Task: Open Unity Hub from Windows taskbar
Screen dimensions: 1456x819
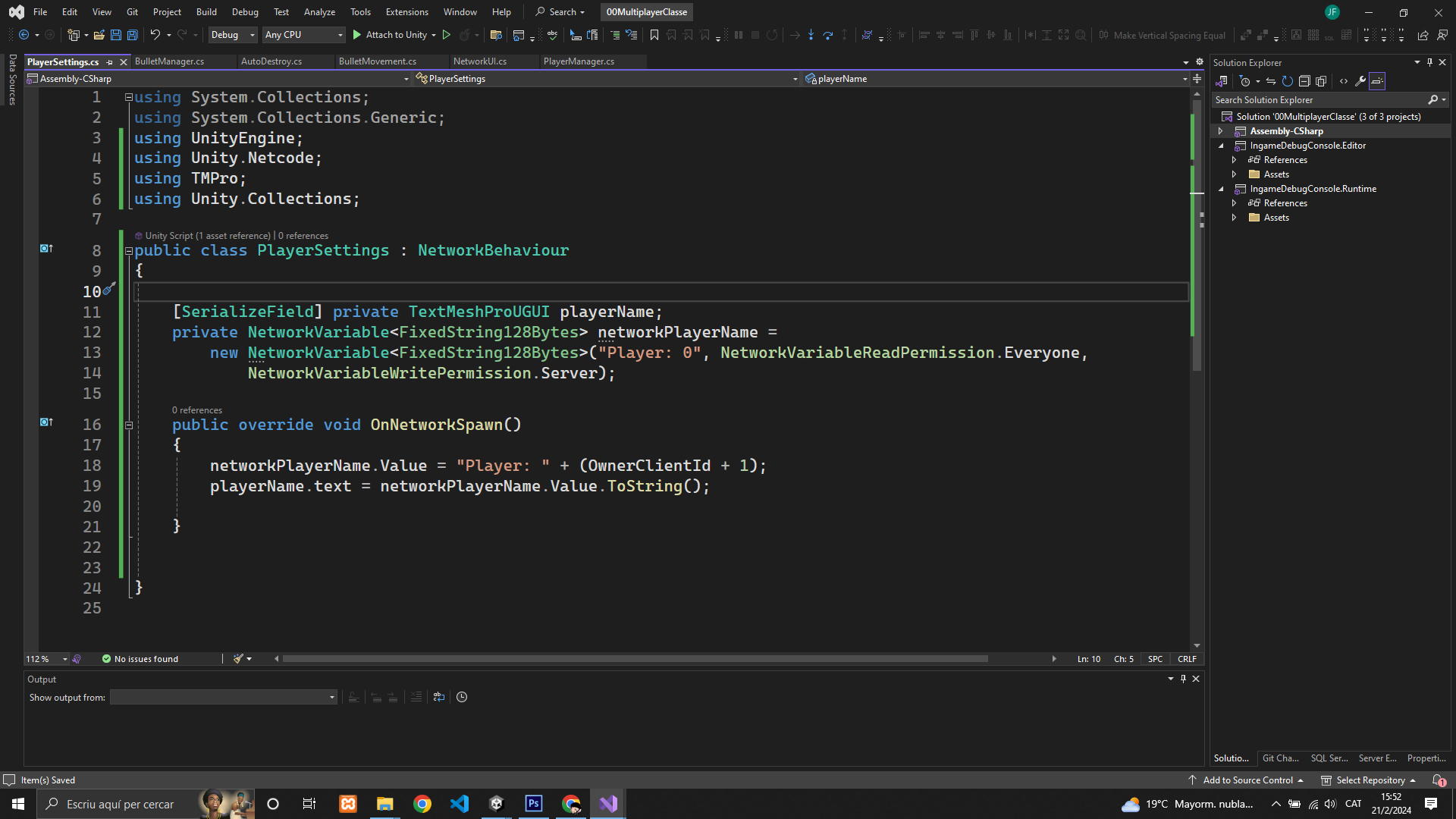Action: pos(497,804)
